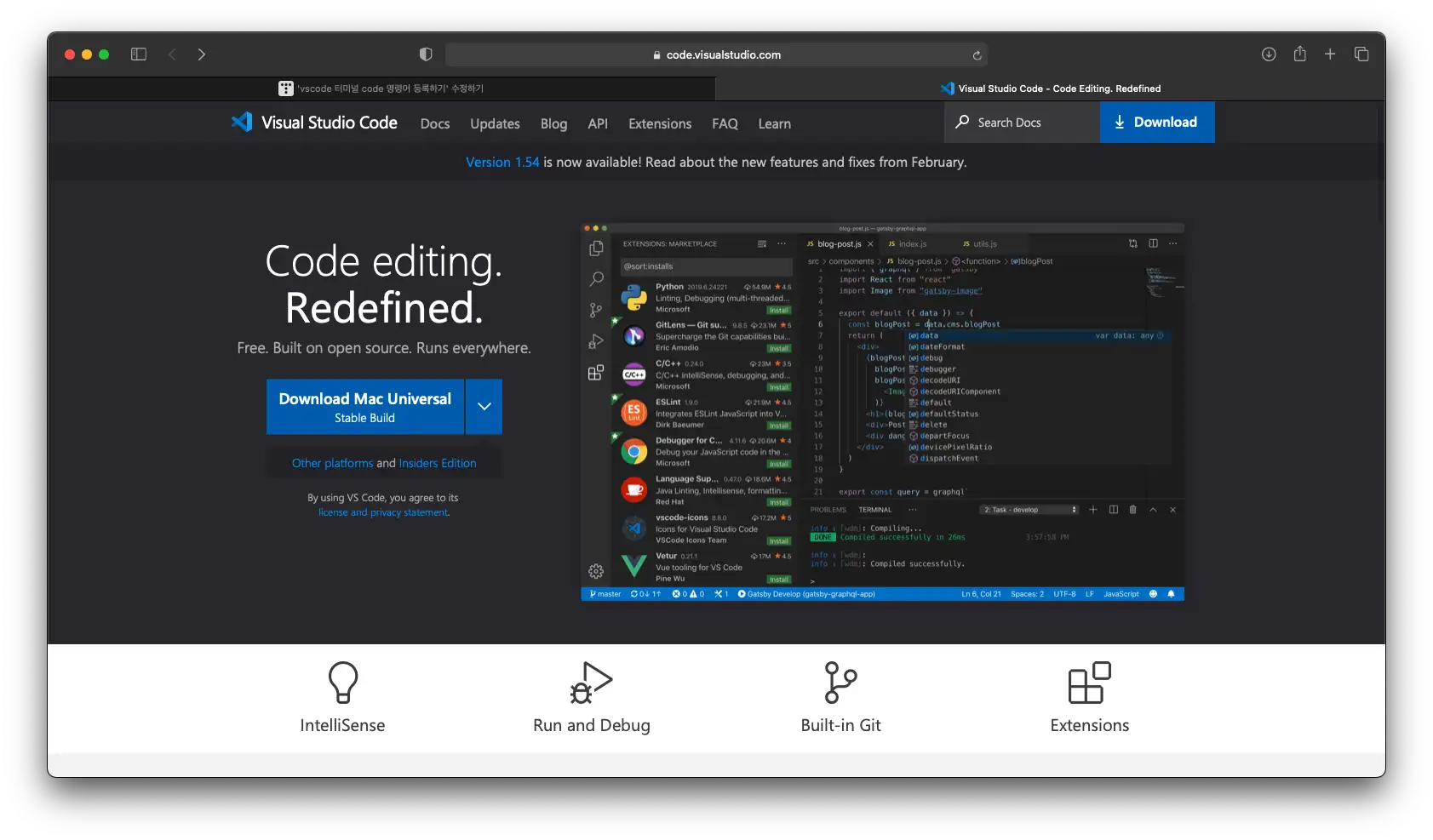
Task: Click the Built-in Git label
Action: coord(840,725)
